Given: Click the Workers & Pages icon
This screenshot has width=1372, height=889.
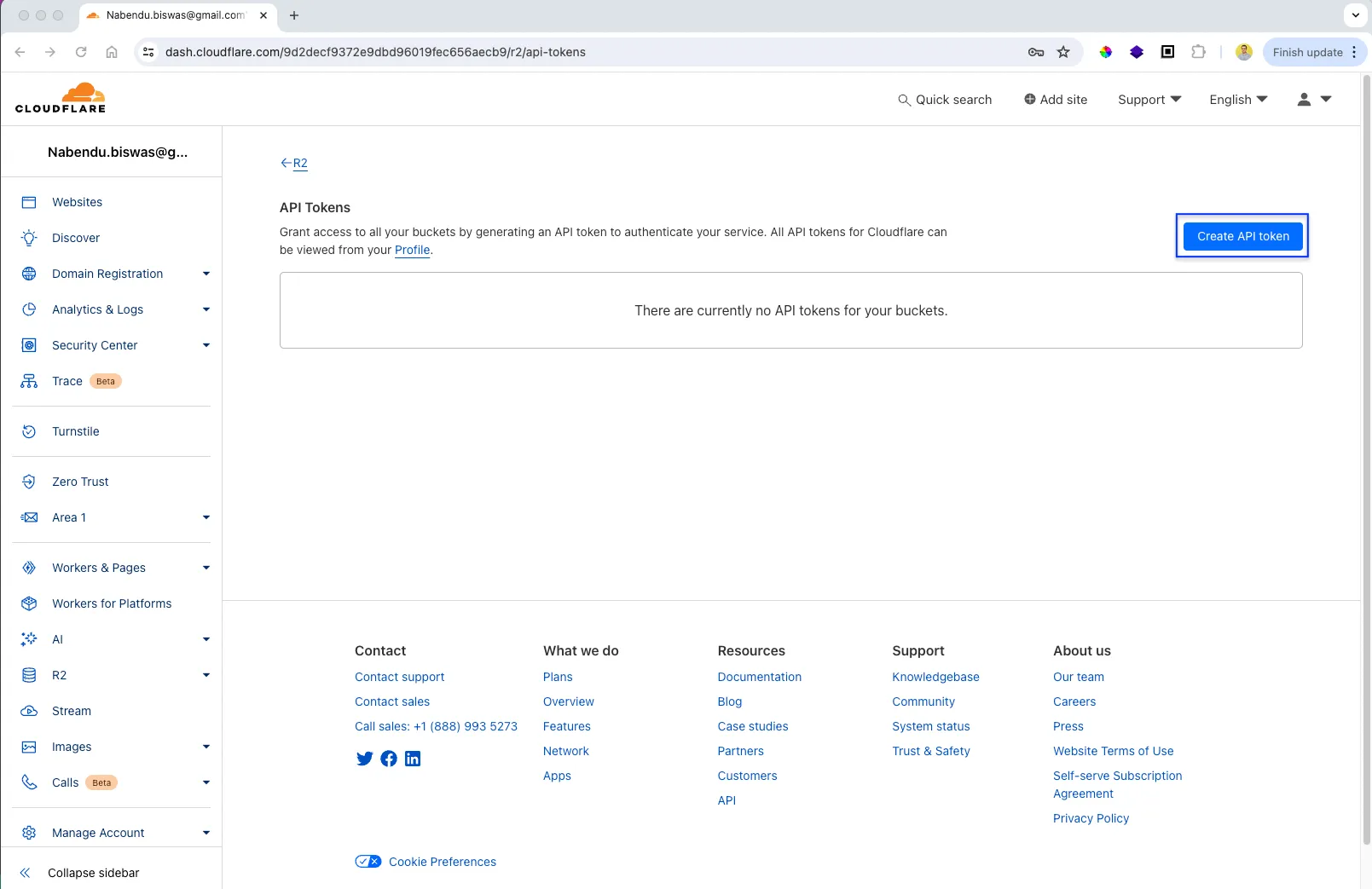Looking at the screenshot, I should pyautogui.click(x=29, y=568).
